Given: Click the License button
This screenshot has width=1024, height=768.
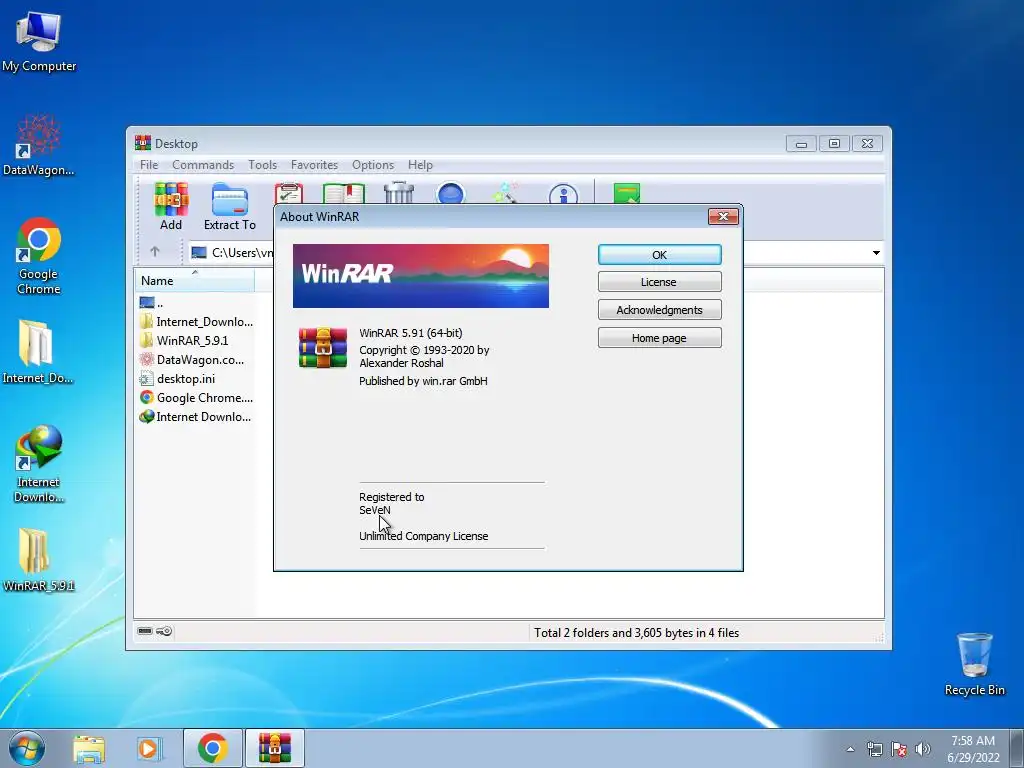Looking at the screenshot, I should 660,282.
